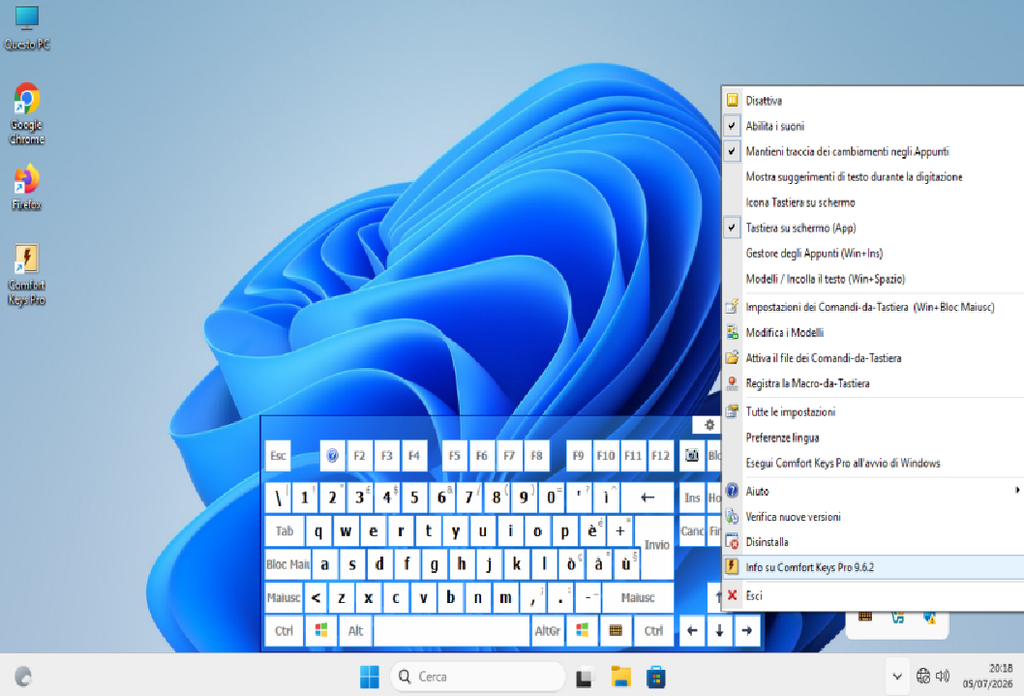Screen dimensions: 1024x696
Task: Click the Esc key on the keyboard
Action: pyautogui.click(x=278, y=456)
